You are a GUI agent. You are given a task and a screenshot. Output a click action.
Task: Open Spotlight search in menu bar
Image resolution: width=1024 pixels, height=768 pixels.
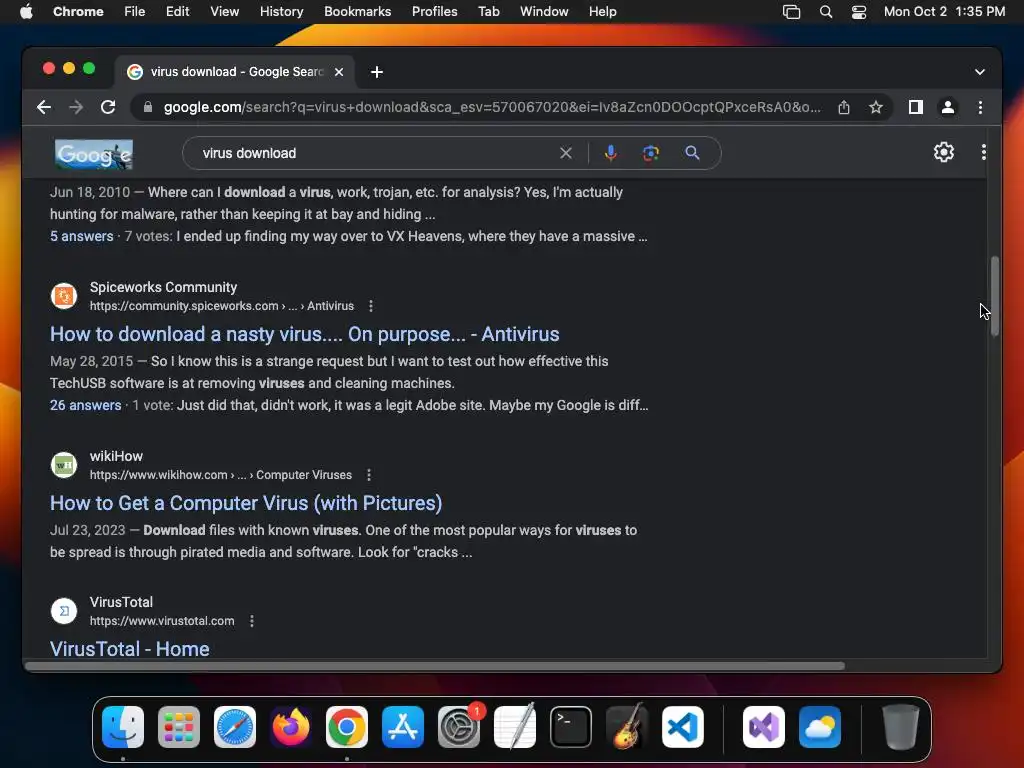[825, 12]
